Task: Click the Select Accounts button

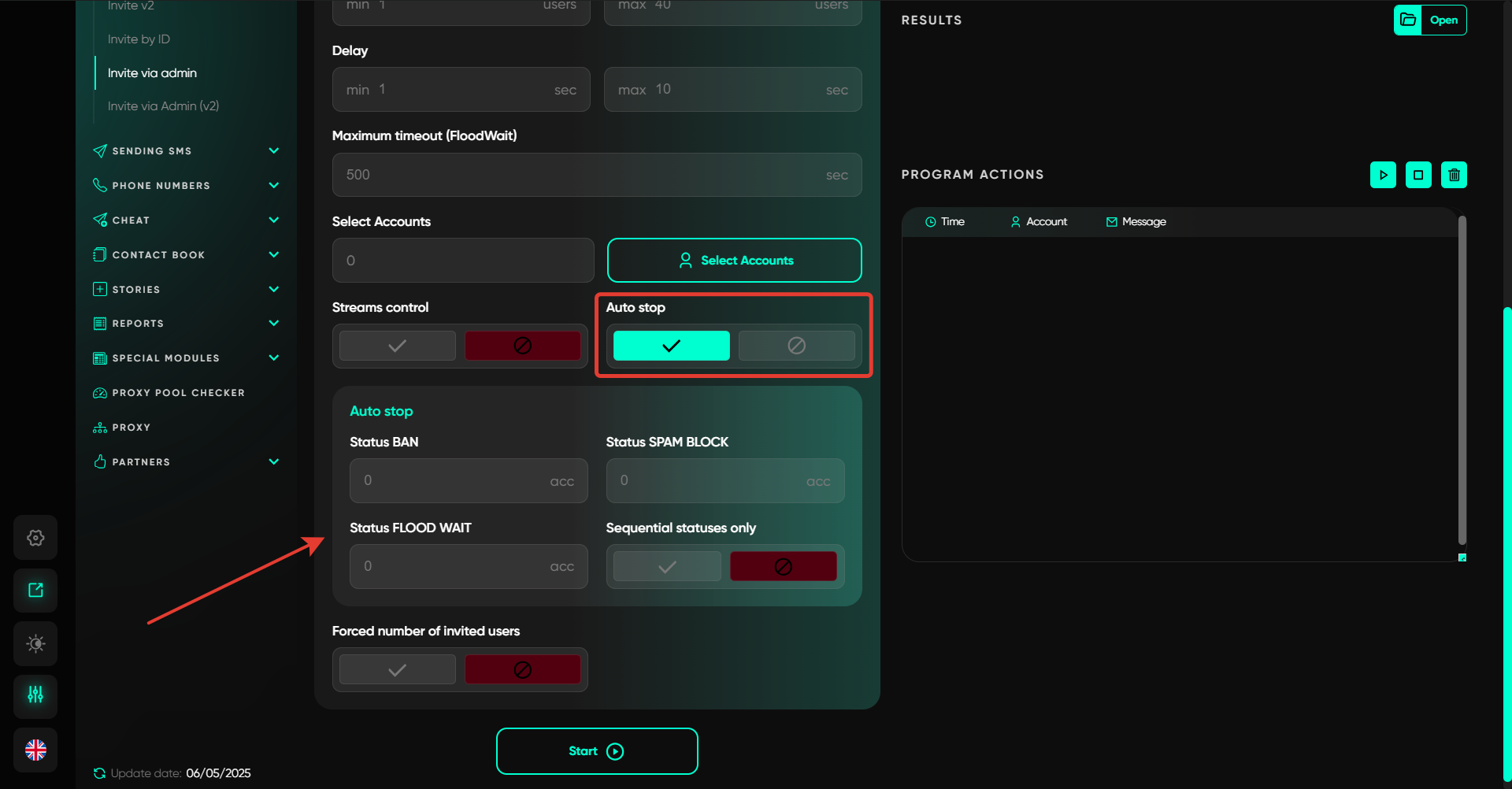Action: (734, 261)
